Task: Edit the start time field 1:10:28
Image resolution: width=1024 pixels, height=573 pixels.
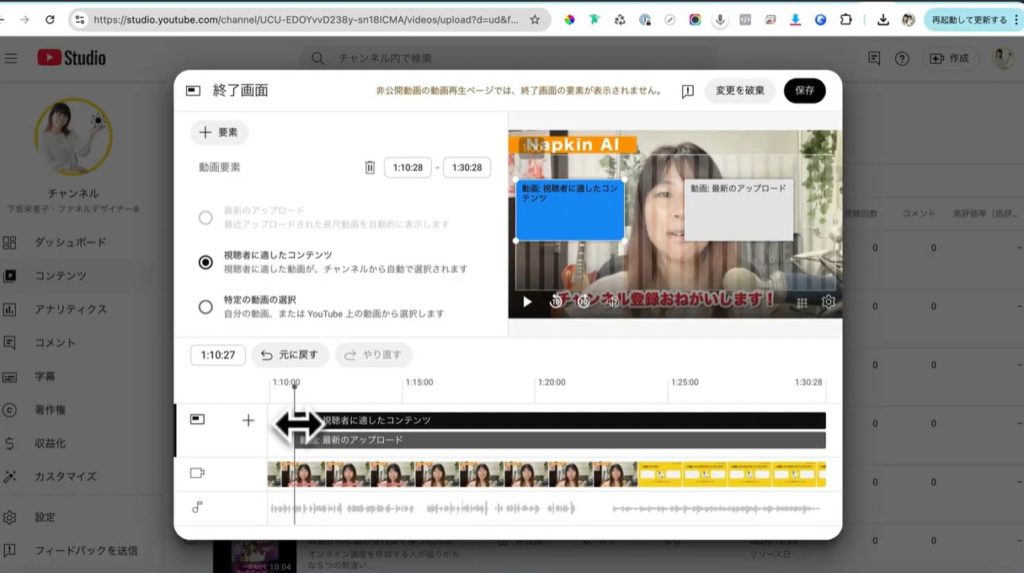Action: pyautogui.click(x=408, y=168)
